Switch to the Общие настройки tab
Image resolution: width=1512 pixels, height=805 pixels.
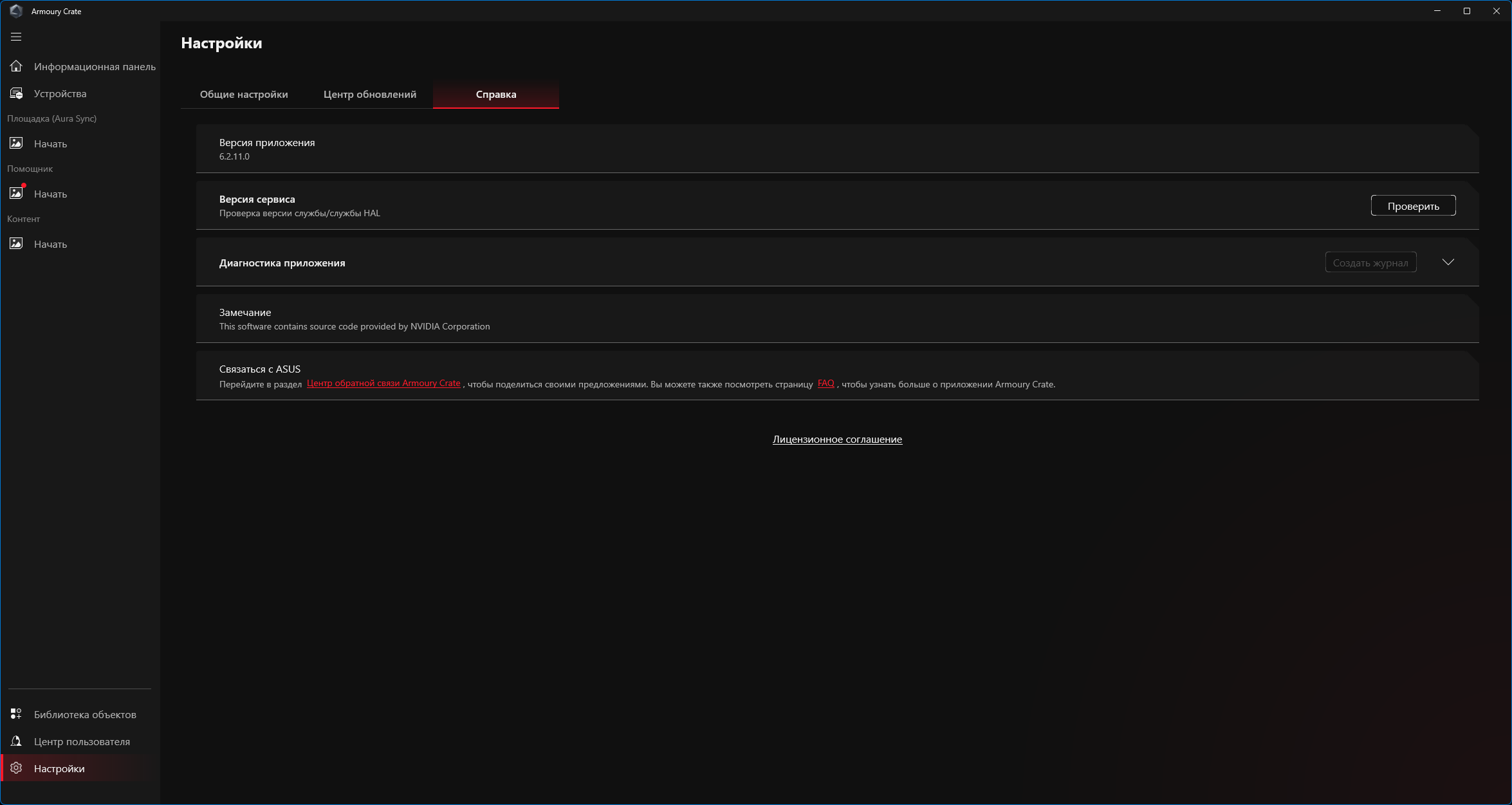tap(244, 95)
